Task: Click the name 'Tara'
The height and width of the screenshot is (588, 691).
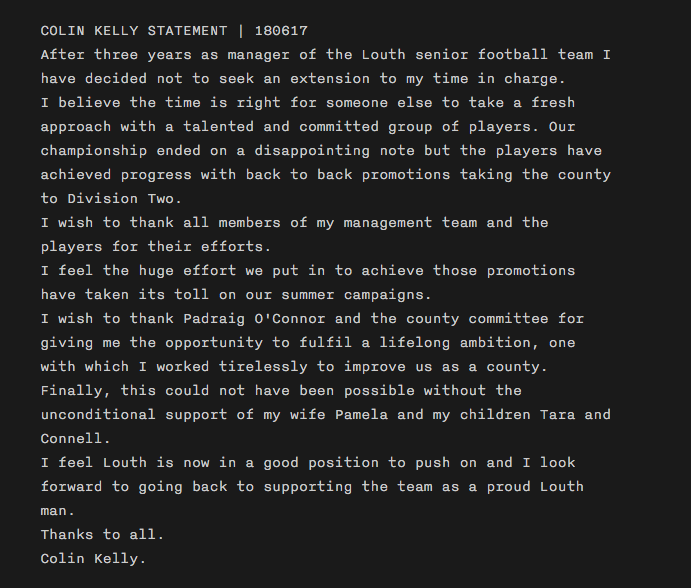Action: click(x=557, y=415)
